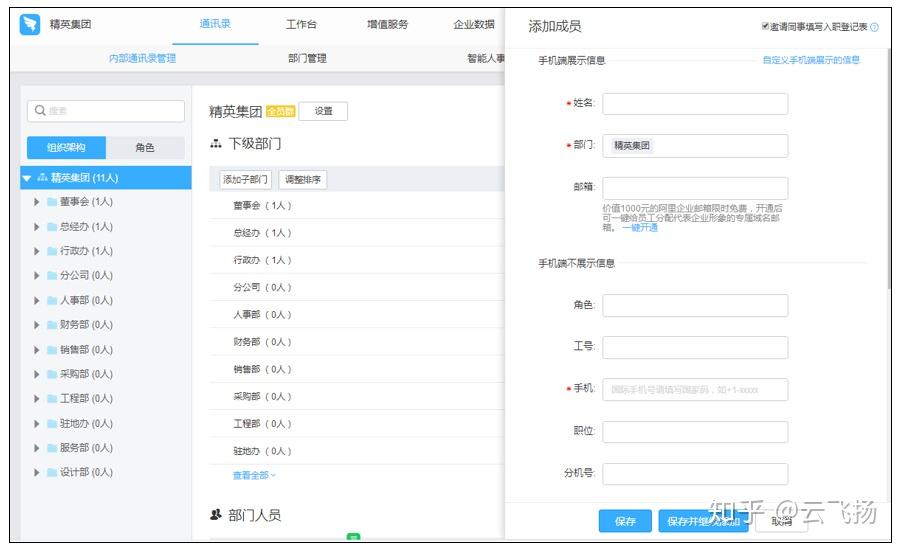900x549 pixels.
Task: Expand the 董事会 (1人) tree node
Action: (37, 202)
